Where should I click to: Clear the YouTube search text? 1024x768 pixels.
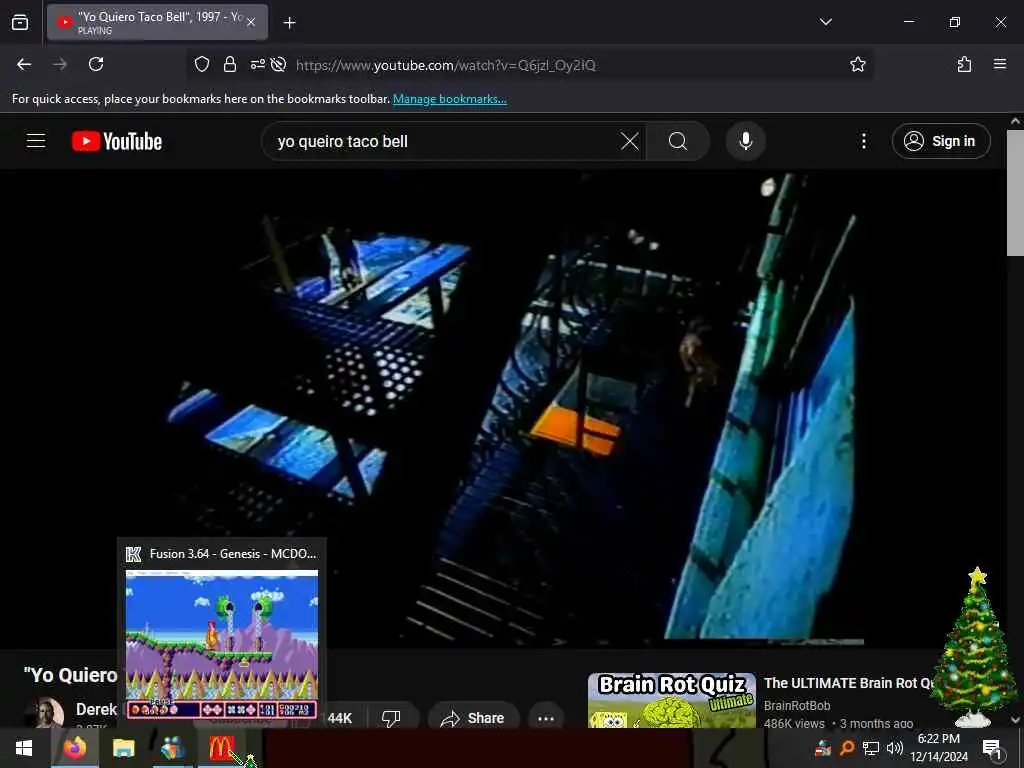[x=630, y=141]
